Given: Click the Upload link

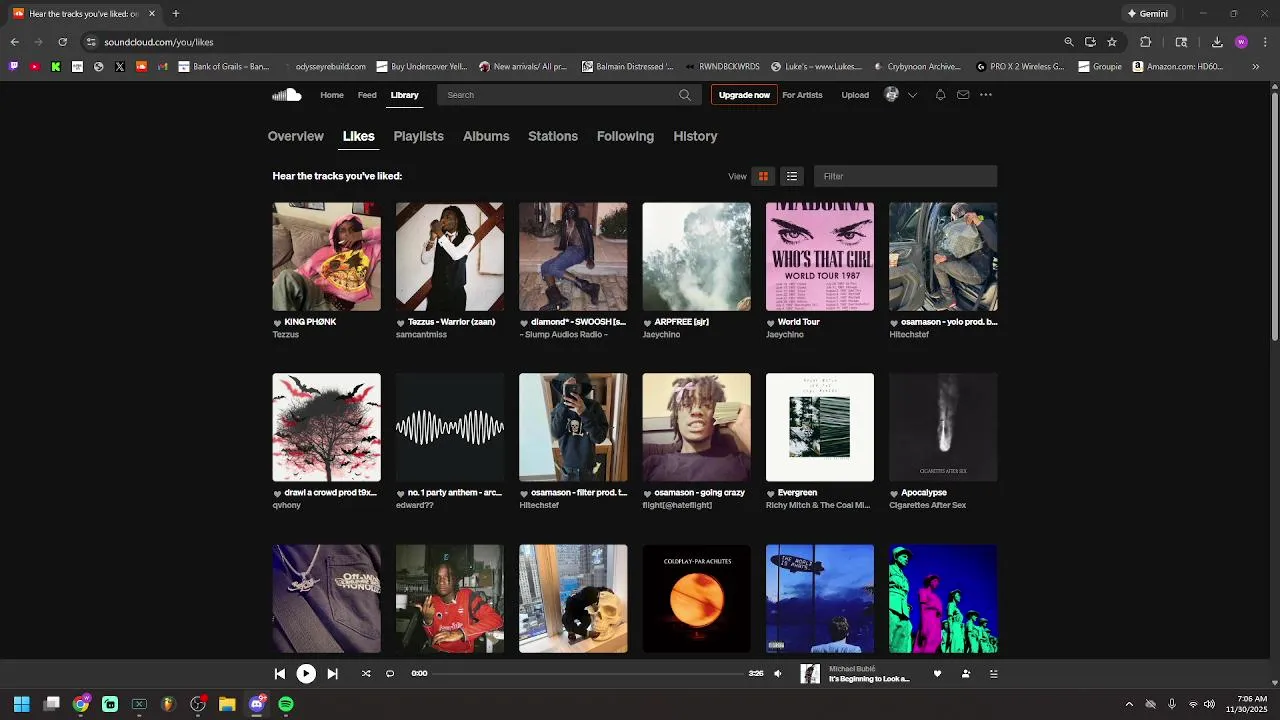Looking at the screenshot, I should tap(855, 95).
